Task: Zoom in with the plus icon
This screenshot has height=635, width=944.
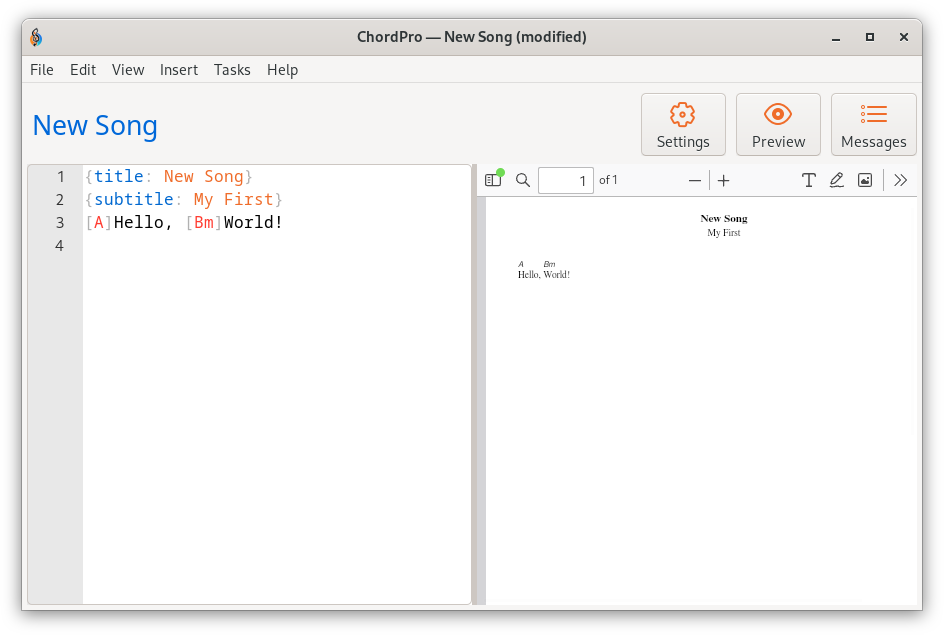Action: (x=724, y=181)
